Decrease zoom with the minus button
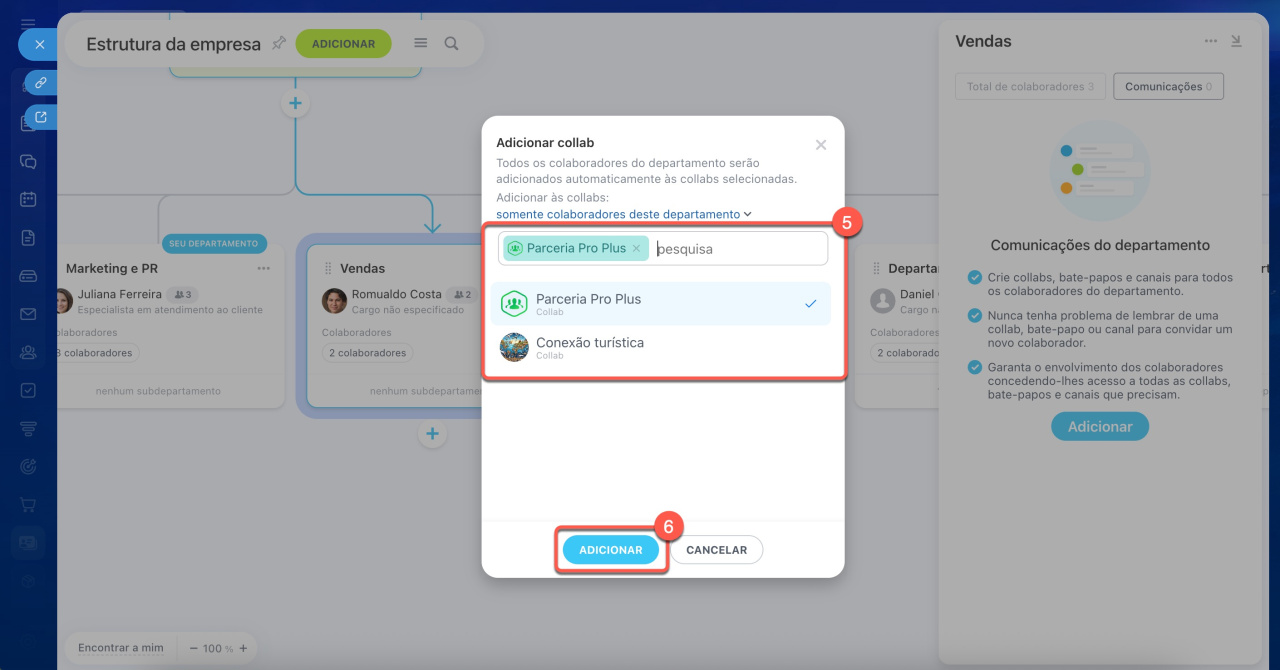 194,648
